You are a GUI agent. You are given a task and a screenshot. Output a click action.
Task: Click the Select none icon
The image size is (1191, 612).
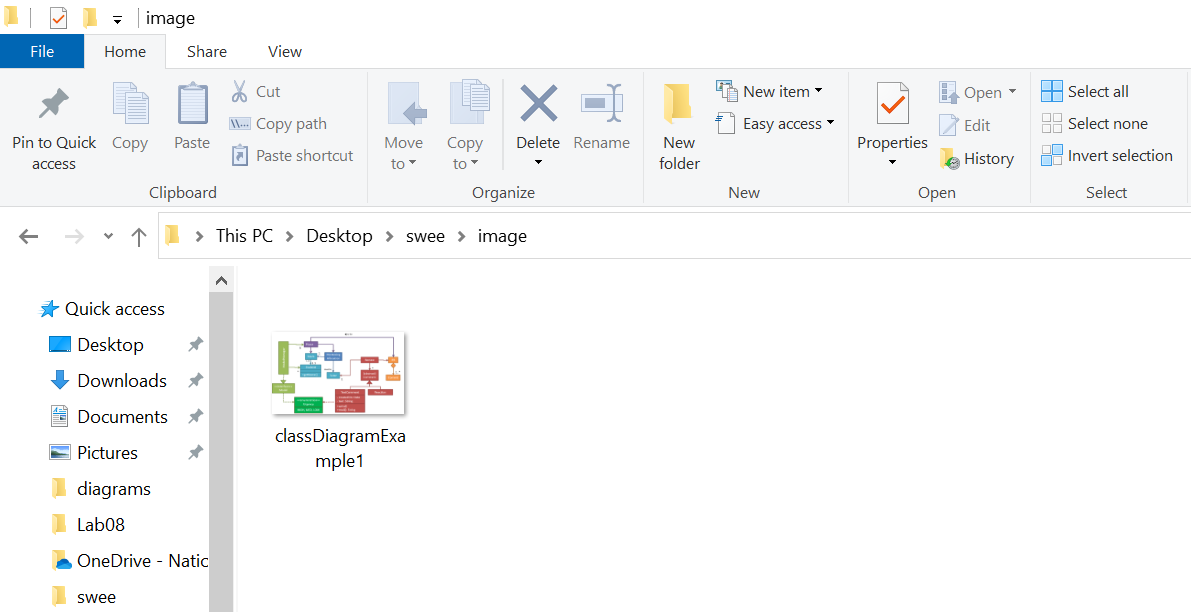pos(1052,123)
